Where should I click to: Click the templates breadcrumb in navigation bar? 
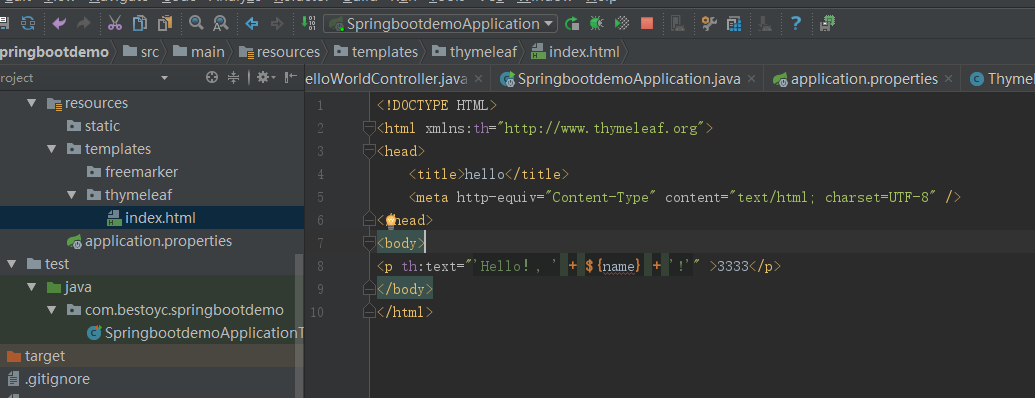[x=376, y=52]
